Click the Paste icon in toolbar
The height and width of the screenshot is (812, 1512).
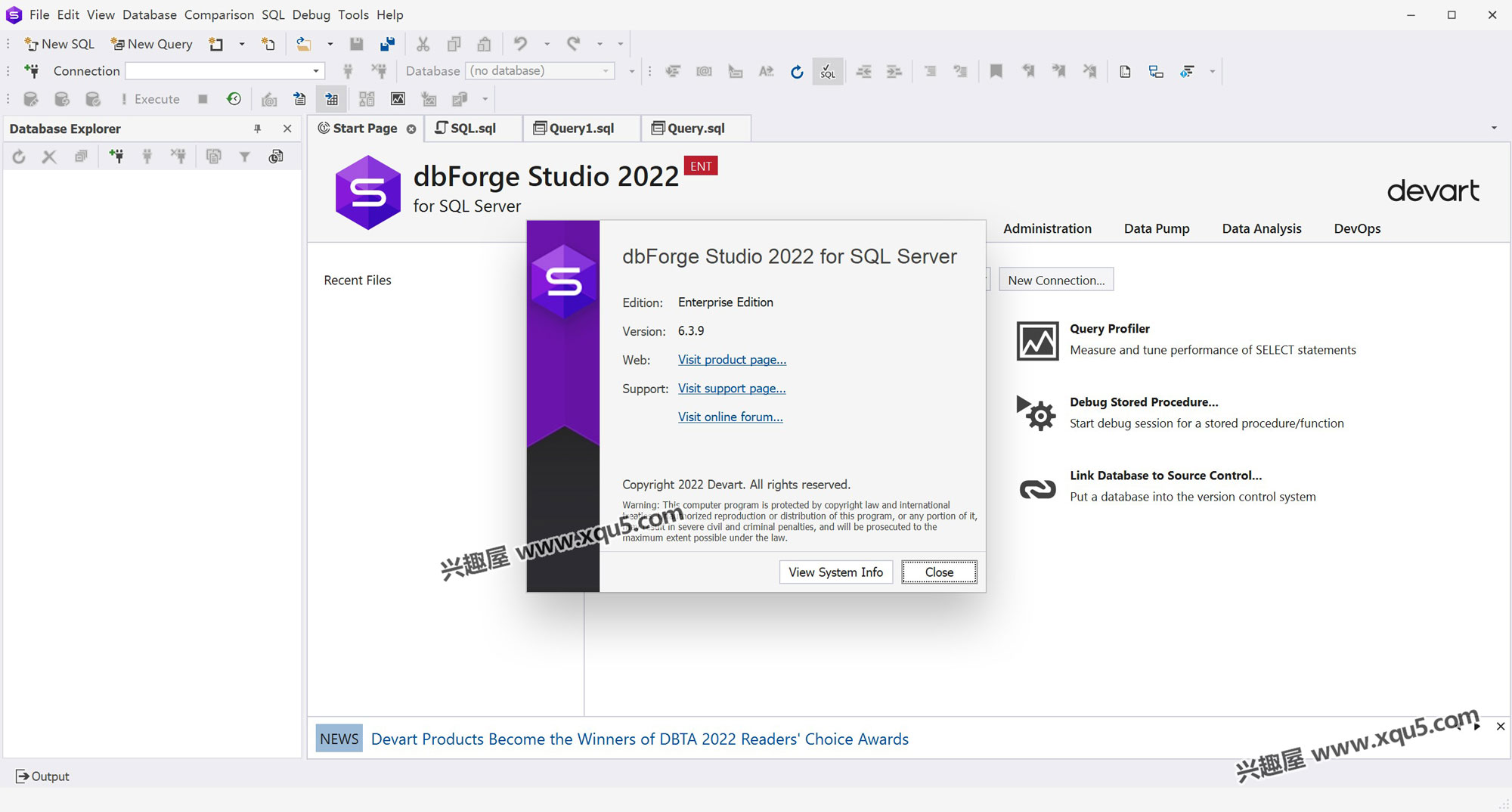485,44
